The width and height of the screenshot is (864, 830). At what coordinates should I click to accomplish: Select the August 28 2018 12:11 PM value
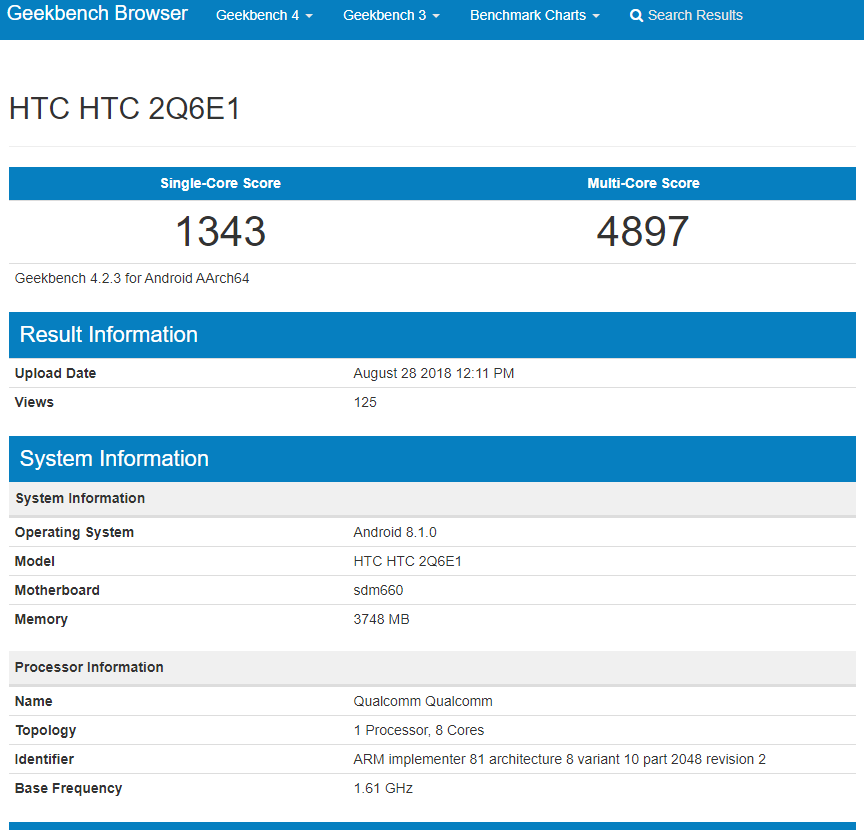tap(434, 374)
